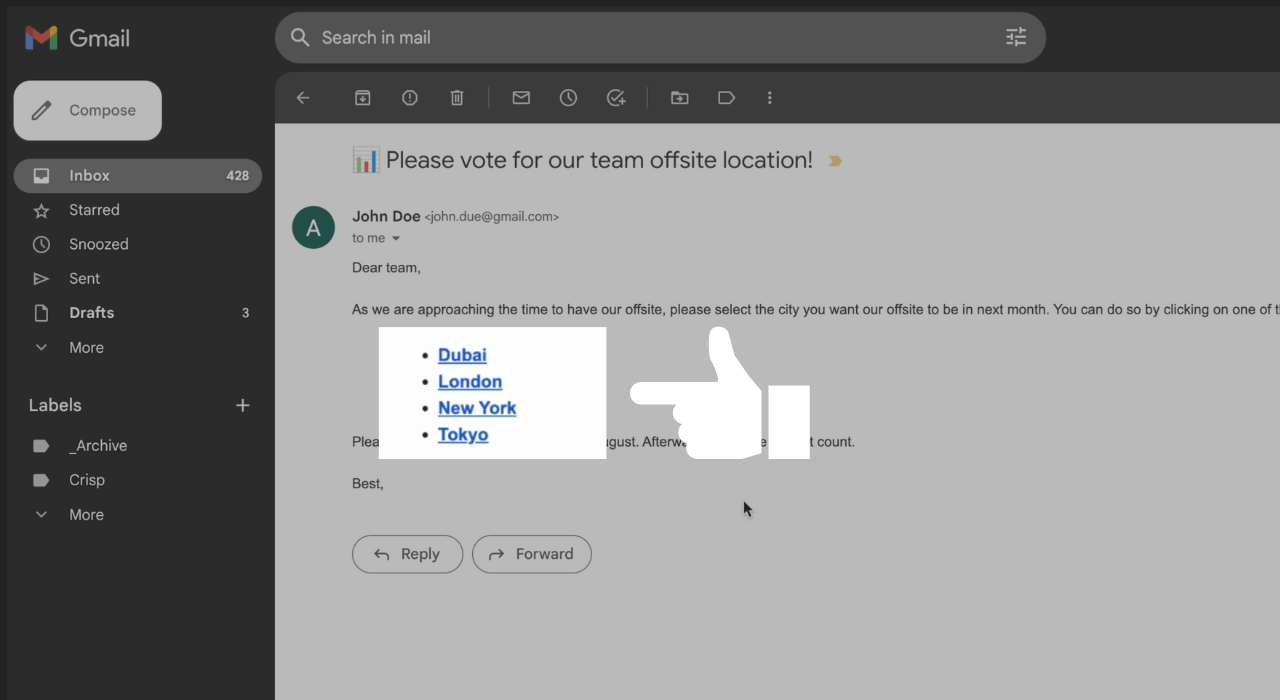
Task: Report this email as spam
Action: pyautogui.click(x=410, y=98)
